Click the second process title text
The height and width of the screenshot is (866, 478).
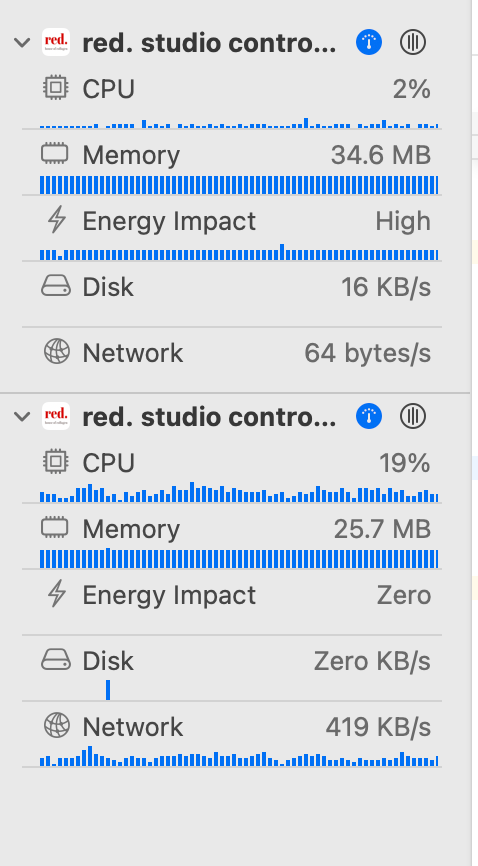209,418
